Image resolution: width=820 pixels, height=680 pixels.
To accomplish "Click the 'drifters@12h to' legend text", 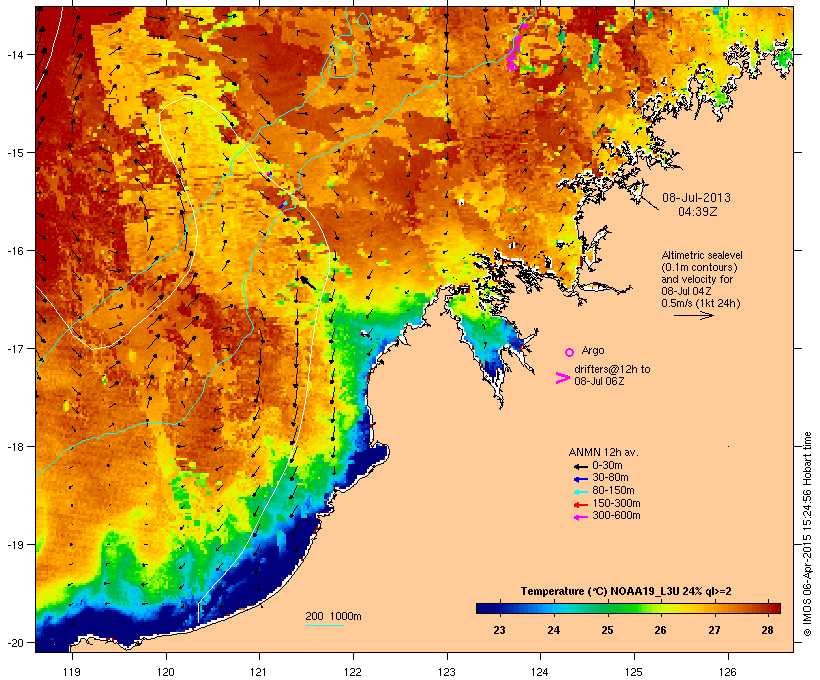I will click(612, 369).
